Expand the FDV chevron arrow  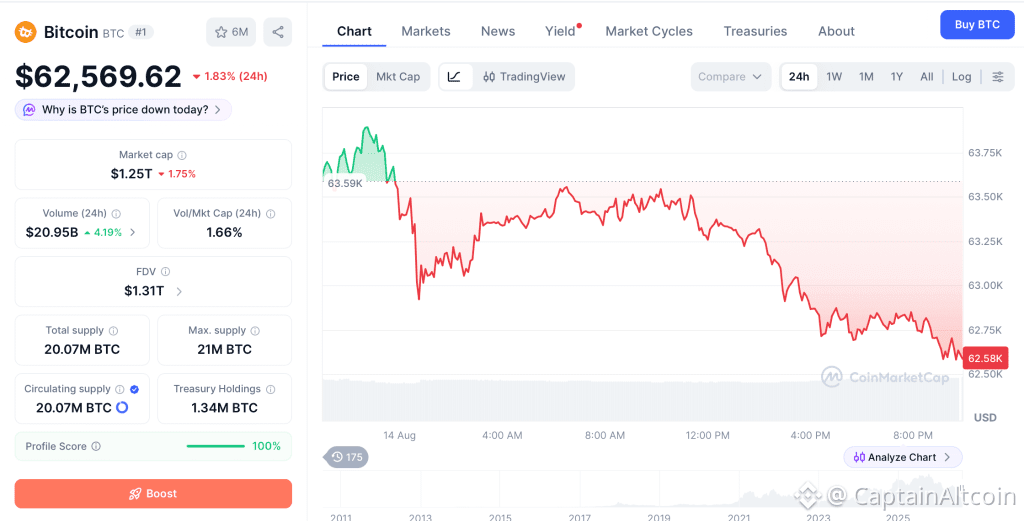179,291
